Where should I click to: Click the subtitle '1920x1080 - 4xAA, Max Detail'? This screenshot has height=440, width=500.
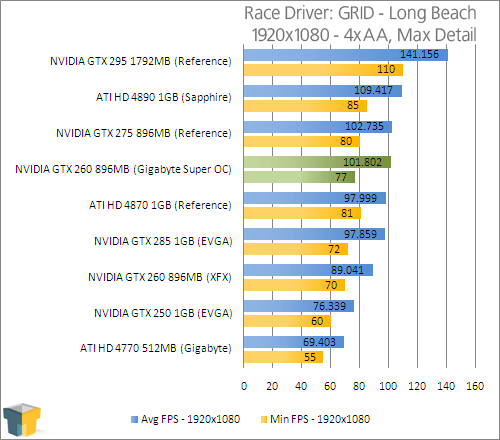[x=364, y=35]
